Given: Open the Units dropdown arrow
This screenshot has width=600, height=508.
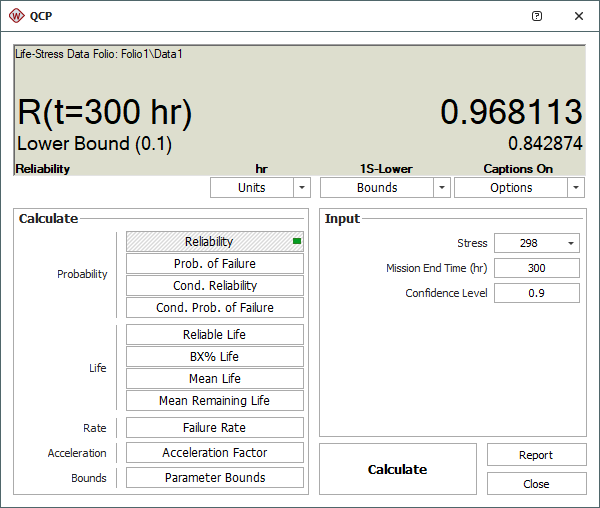Looking at the screenshot, I should (x=301, y=188).
